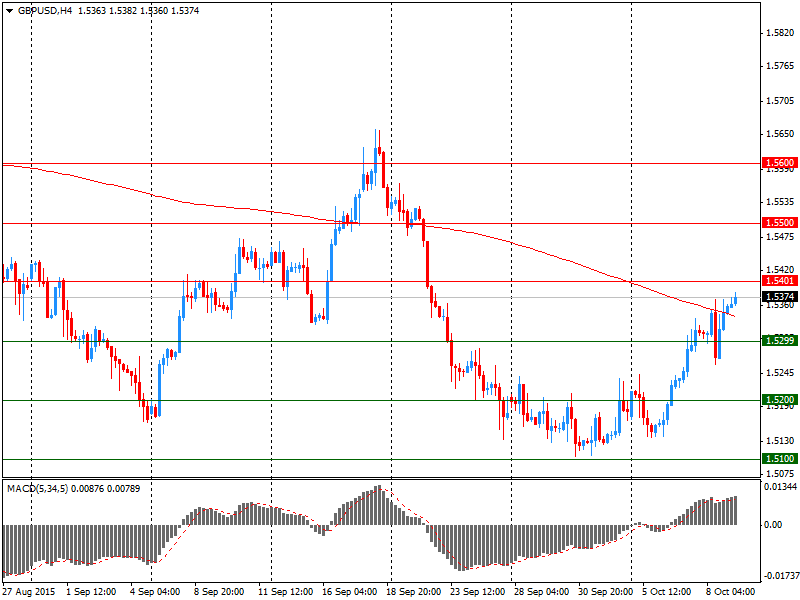The width and height of the screenshot is (800, 600).
Task: Click the 1.5299 green level label
Action: coord(780,340)
